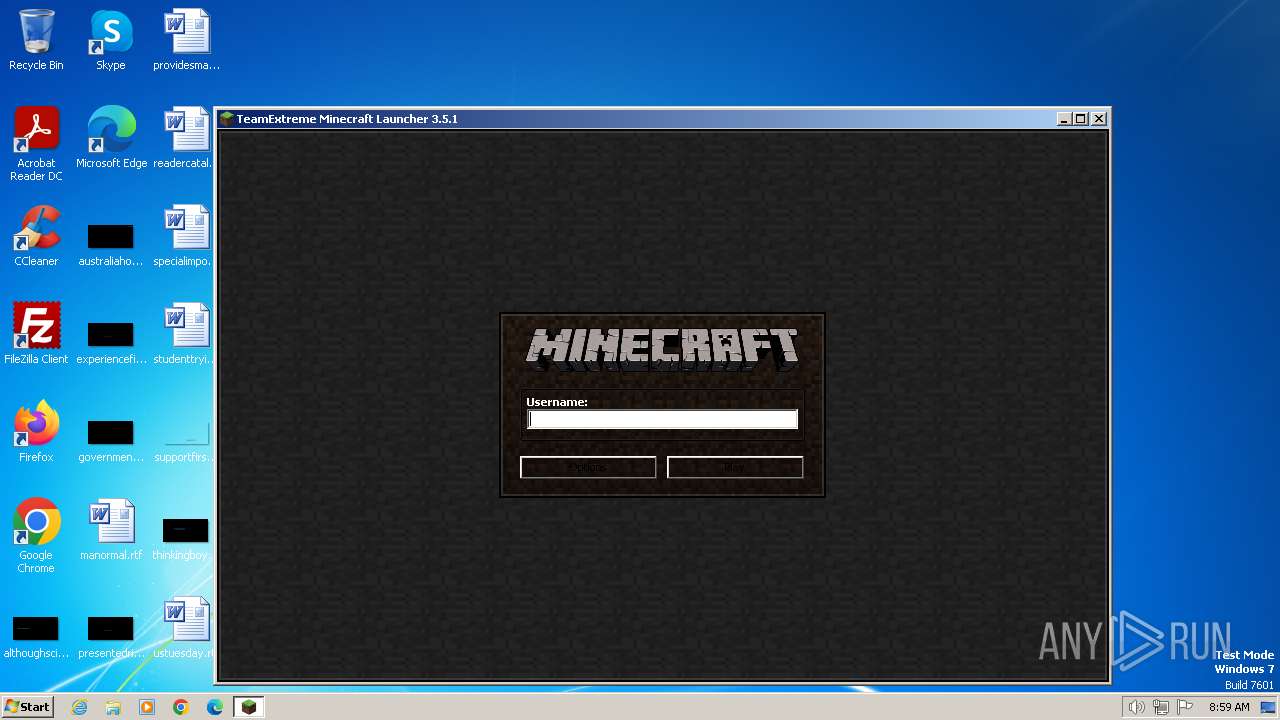Select the CCleaner desktop shortcut
This screenshot has width=1280, height=720.
point(36,236)
